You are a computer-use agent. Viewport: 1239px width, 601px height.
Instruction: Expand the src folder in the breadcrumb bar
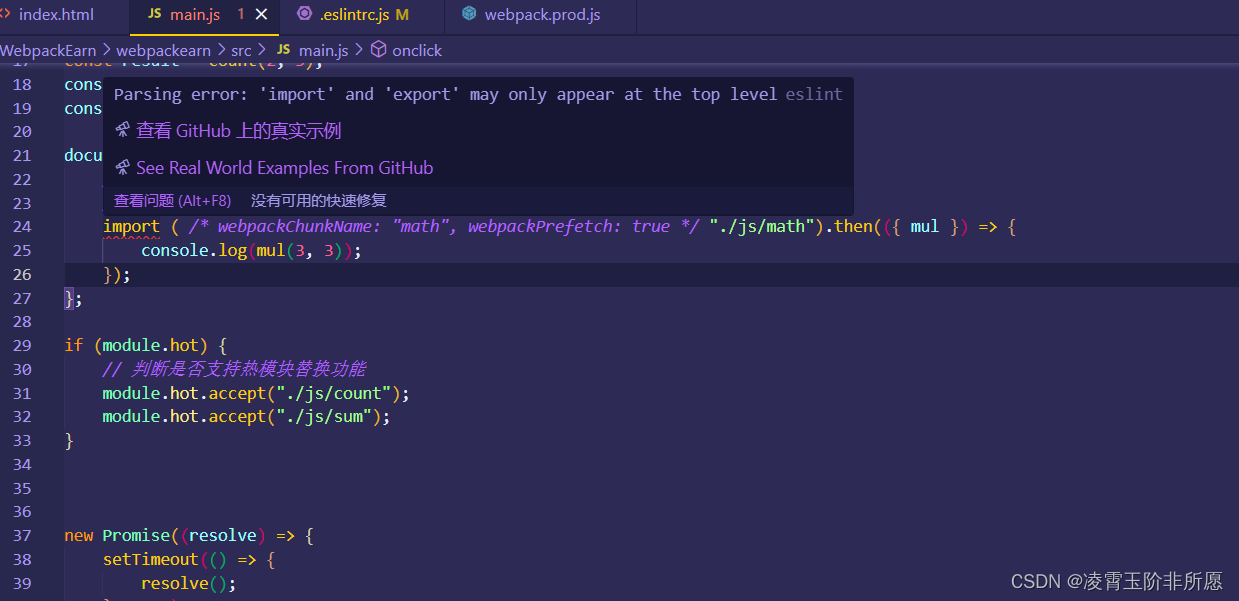click(241, 50)
